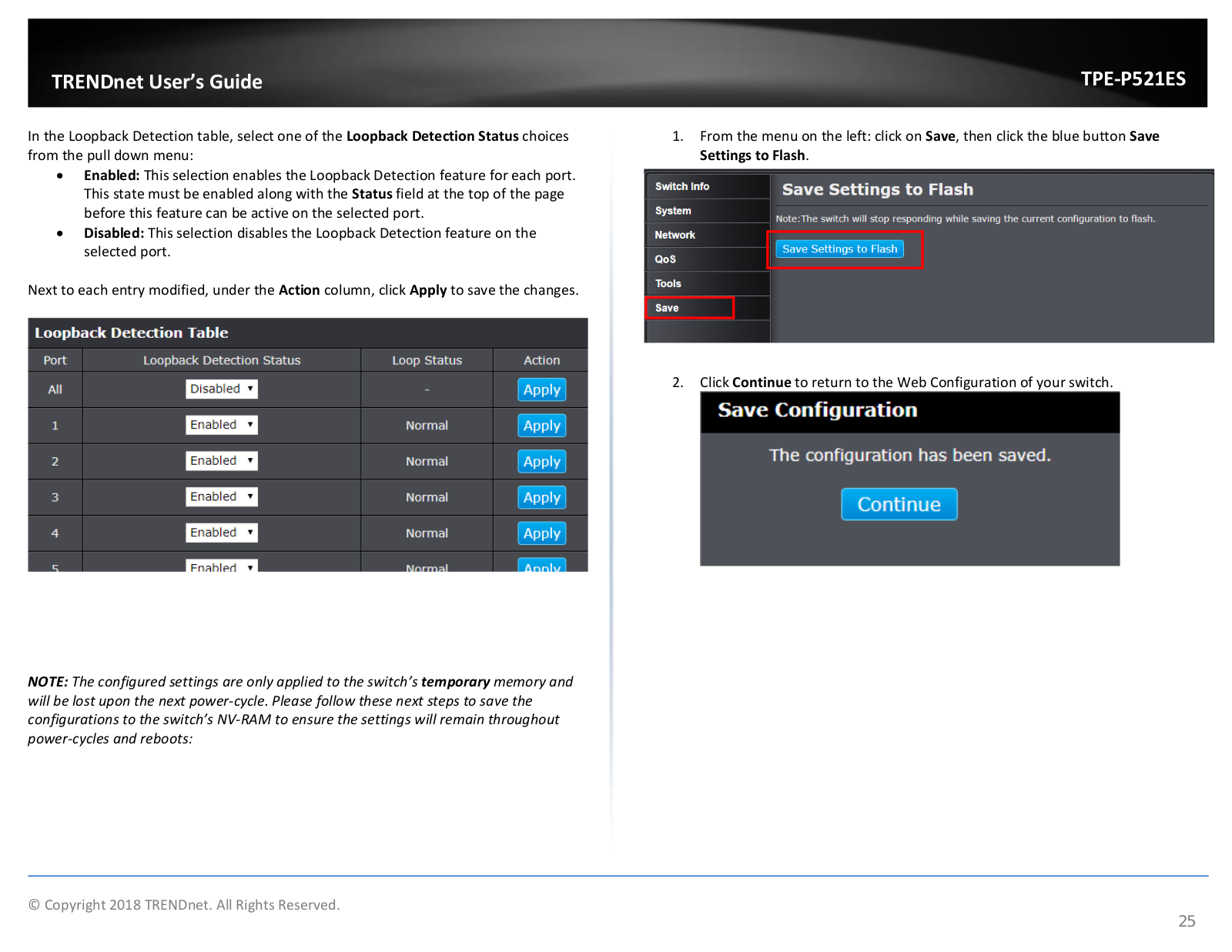The image size is (1232, 952).
Task: Open the dropdown in the All row
Action: click(222, 389)
